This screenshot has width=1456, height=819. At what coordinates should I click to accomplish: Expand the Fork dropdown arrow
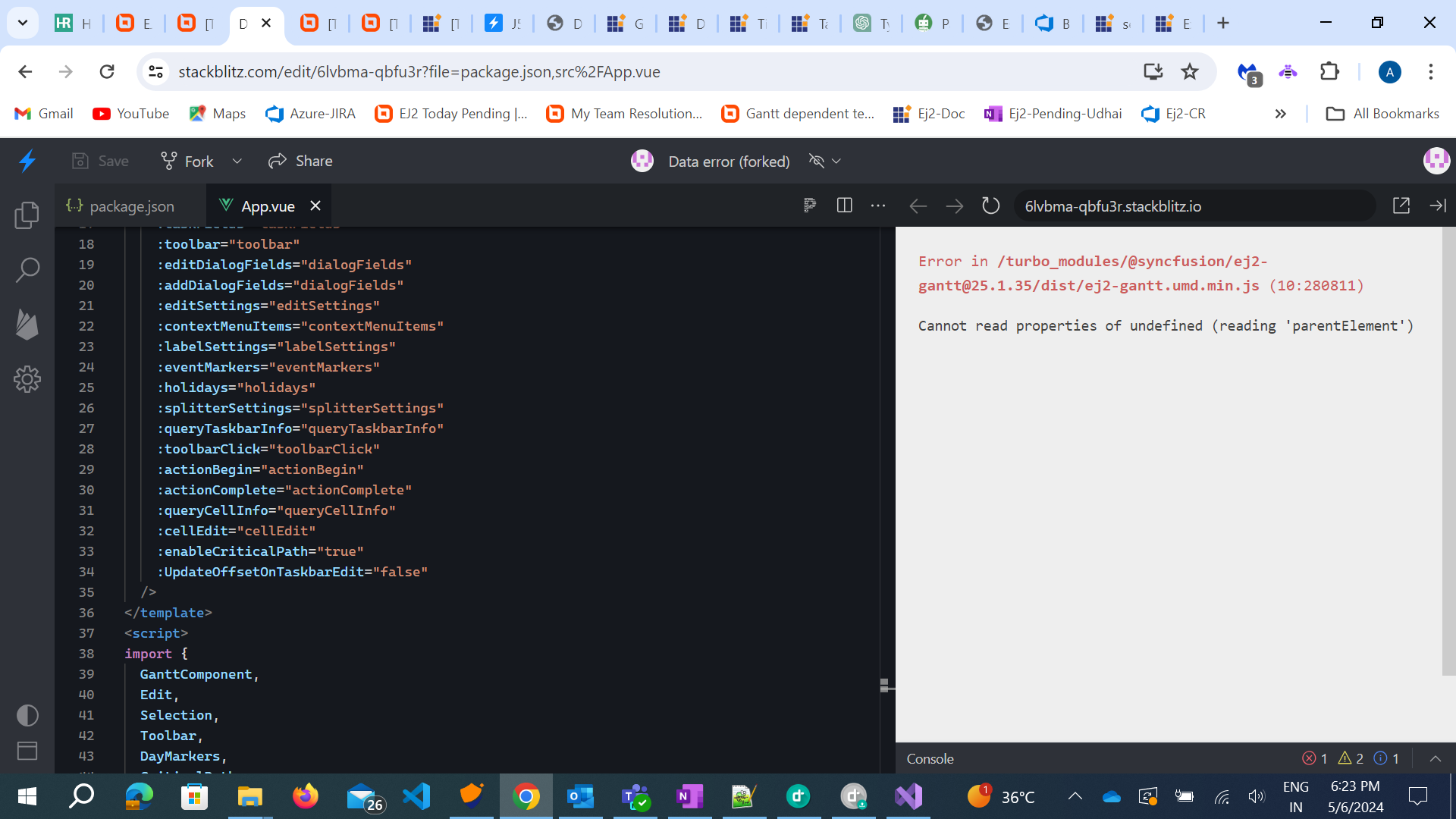(237, 161)
